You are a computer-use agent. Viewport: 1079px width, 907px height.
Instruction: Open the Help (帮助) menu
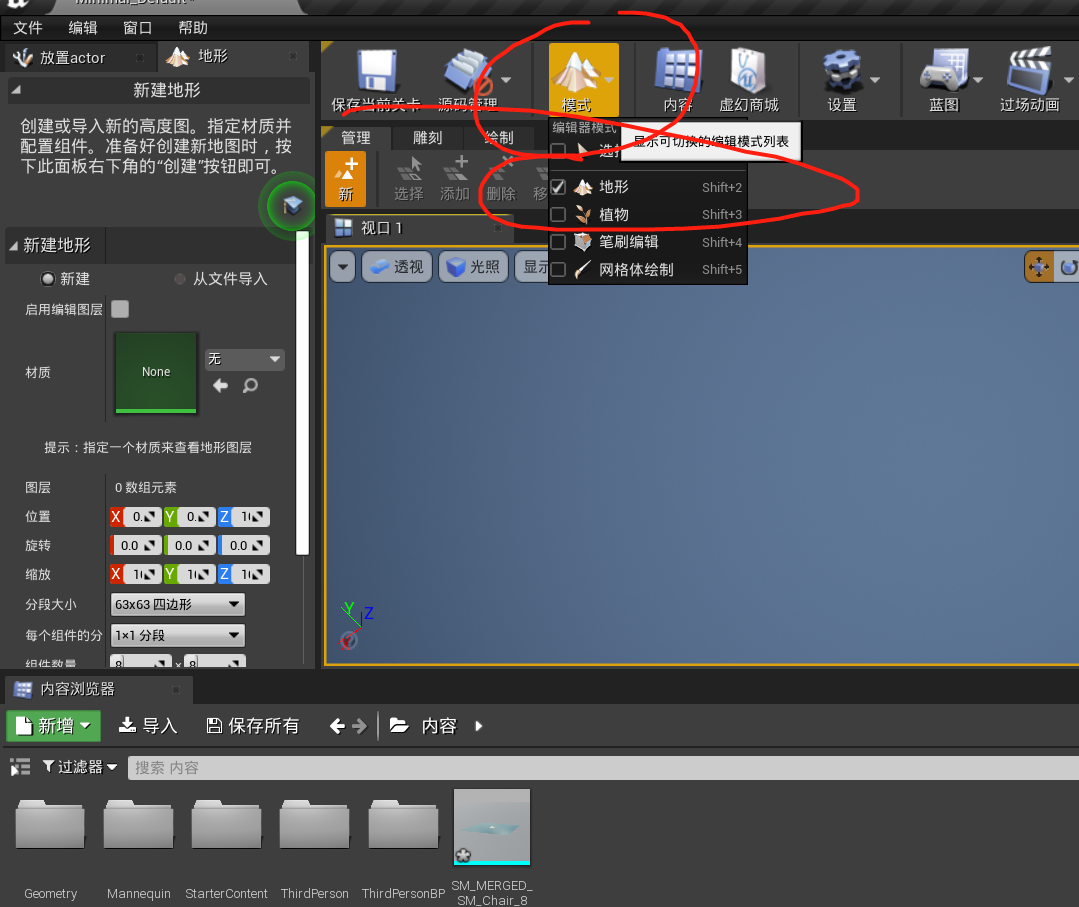coord(193,28)
